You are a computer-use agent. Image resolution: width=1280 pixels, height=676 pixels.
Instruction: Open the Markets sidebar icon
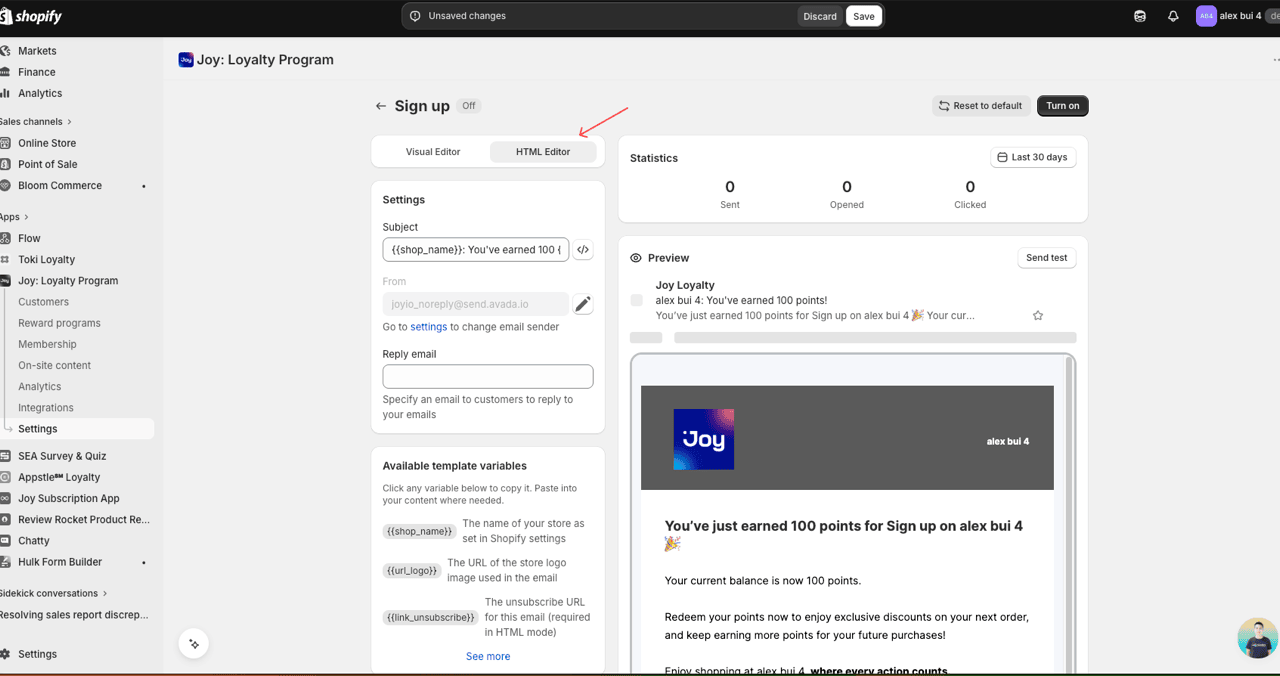pyautogui.click(x=5, y=51)
